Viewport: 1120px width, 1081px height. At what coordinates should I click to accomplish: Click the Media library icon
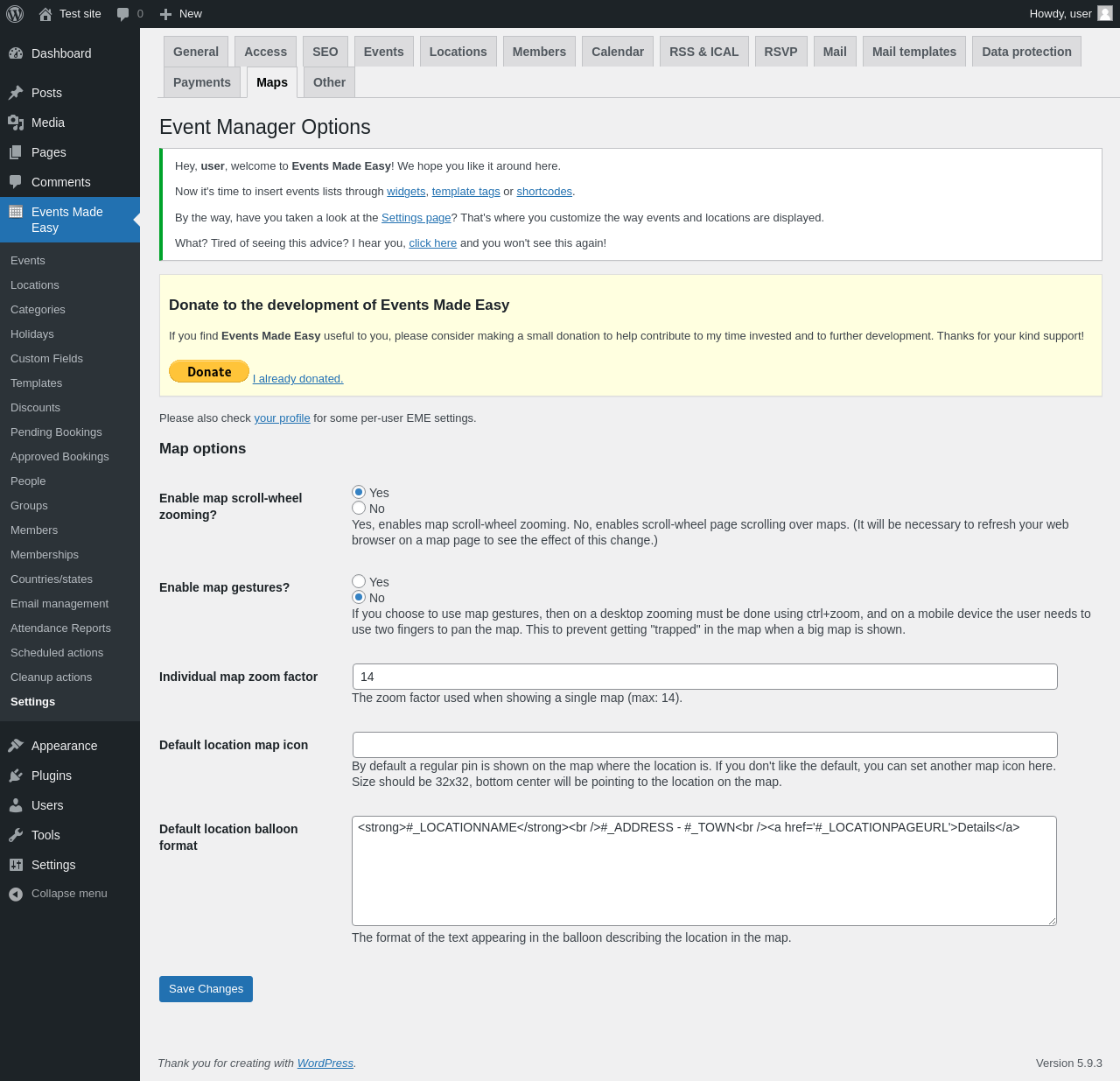tap(16, 123)
